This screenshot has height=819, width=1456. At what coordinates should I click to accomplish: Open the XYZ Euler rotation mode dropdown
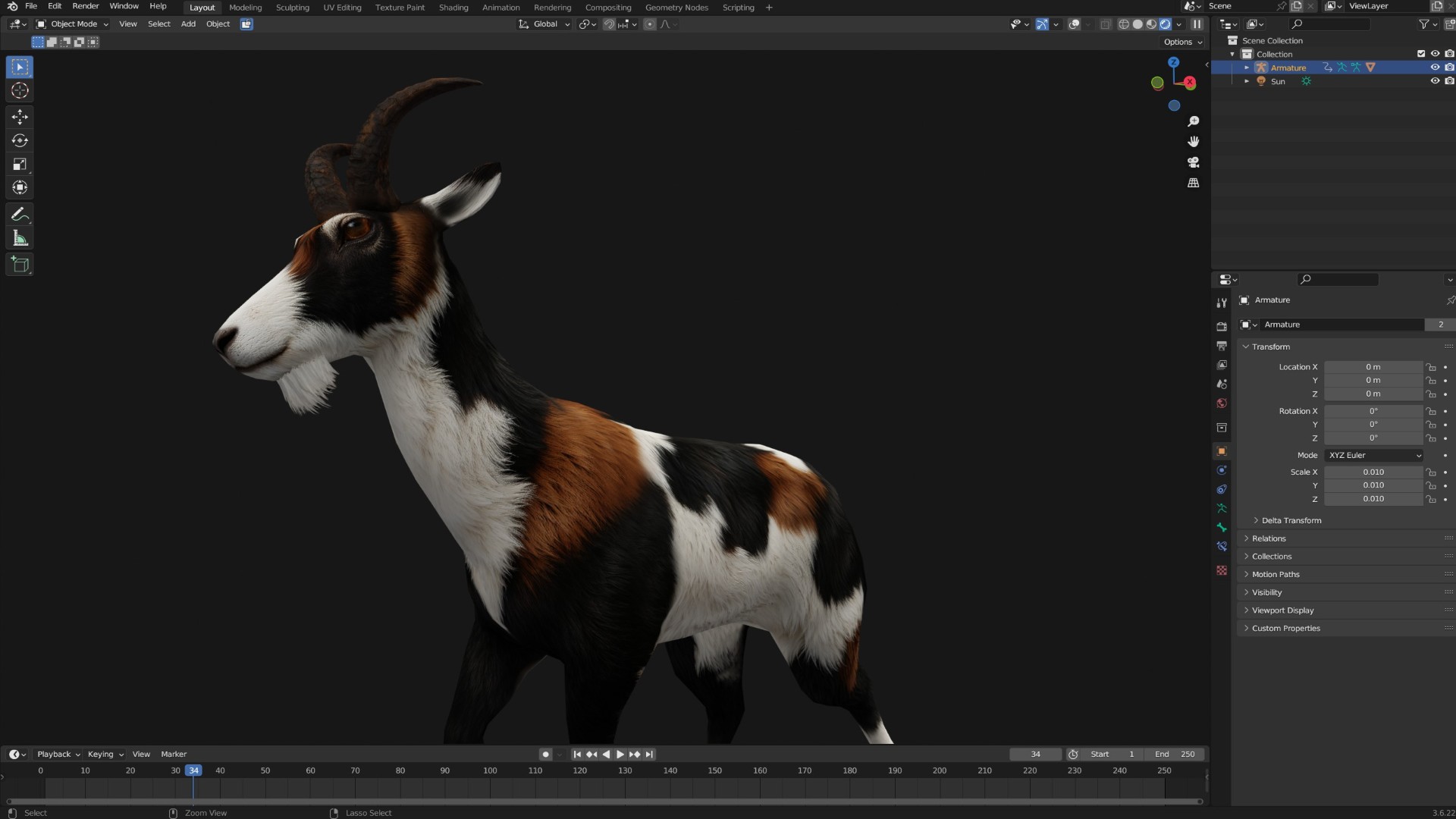click(1374, 456)
